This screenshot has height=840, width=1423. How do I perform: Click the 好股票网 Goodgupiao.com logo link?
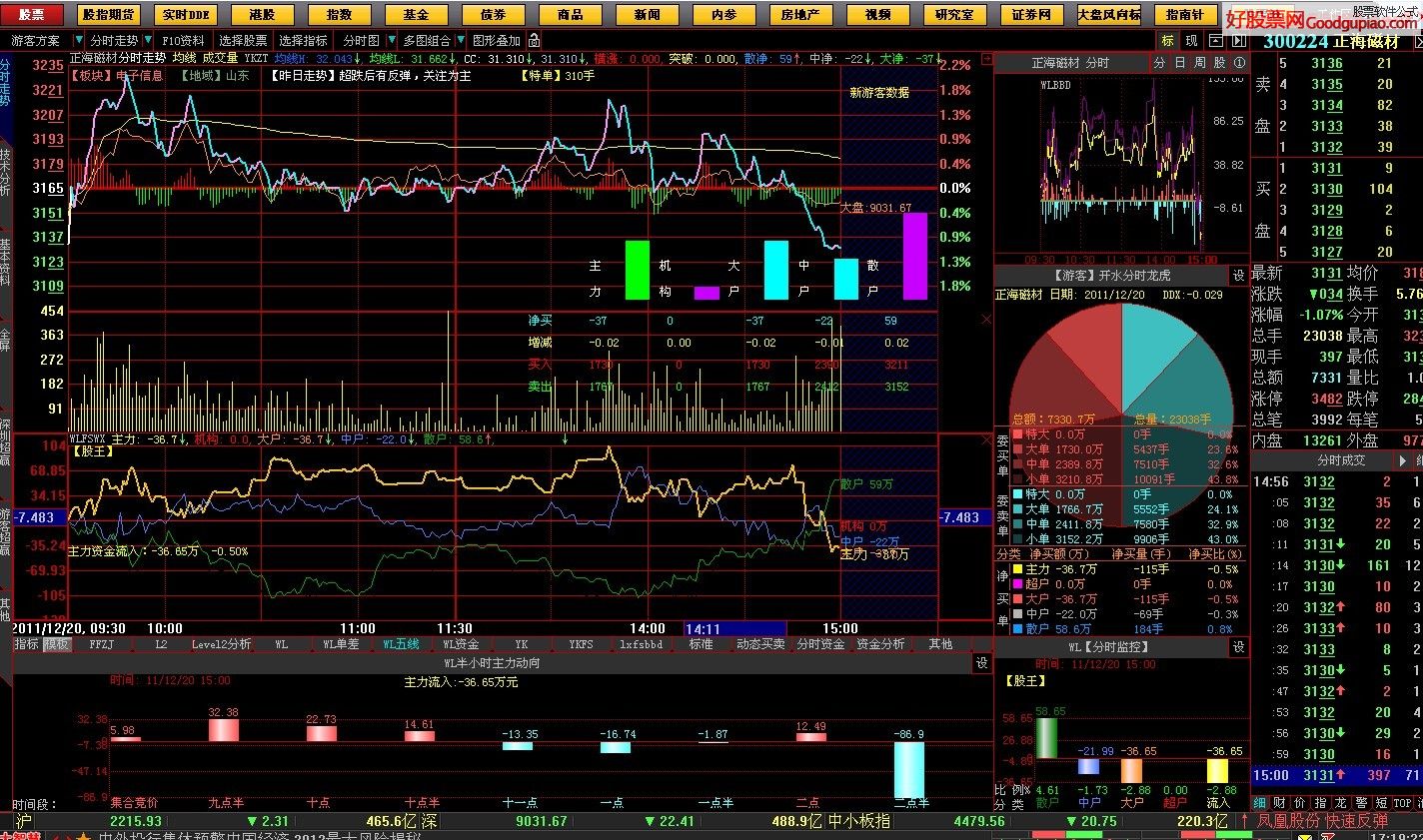(x=1323, y=19)
